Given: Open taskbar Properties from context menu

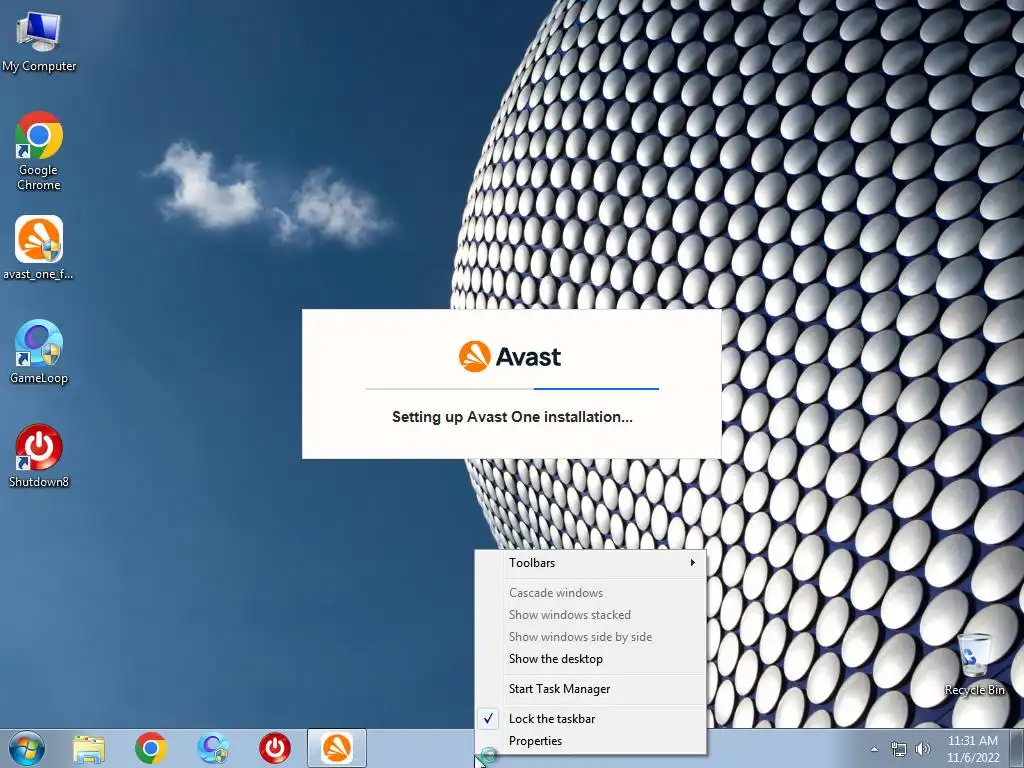Looking at the screenshot, I should 591,741.
